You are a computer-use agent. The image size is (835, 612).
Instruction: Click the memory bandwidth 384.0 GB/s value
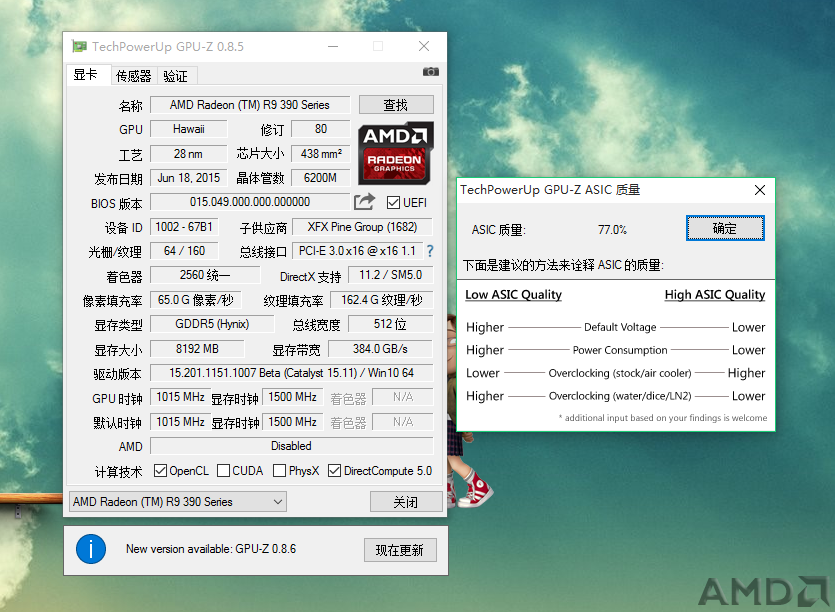pyautogui.click(x=381, y=349)
